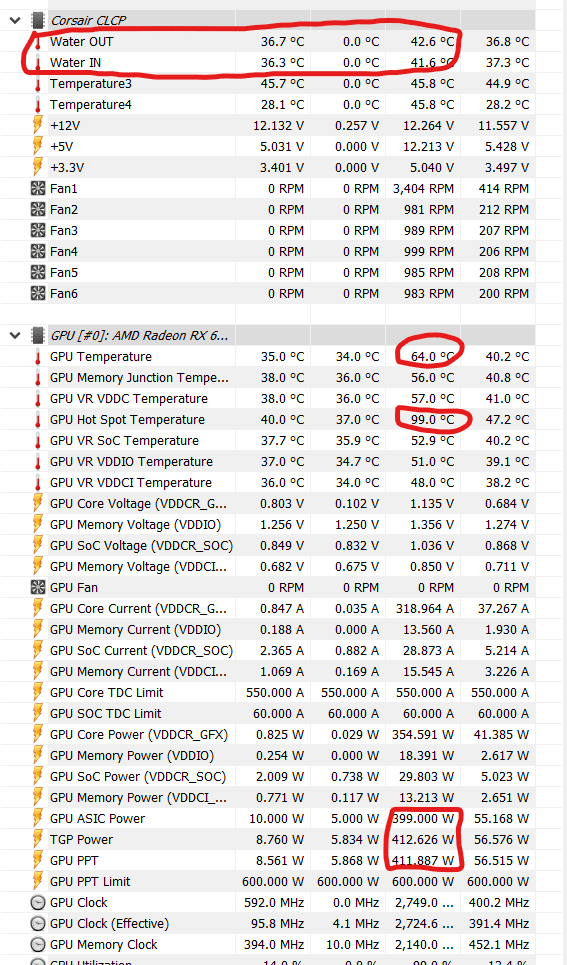Click the Fan3 fan icon
Image resolution: width=567 pixels, height=965 pixels.
(x=38, y=230)
